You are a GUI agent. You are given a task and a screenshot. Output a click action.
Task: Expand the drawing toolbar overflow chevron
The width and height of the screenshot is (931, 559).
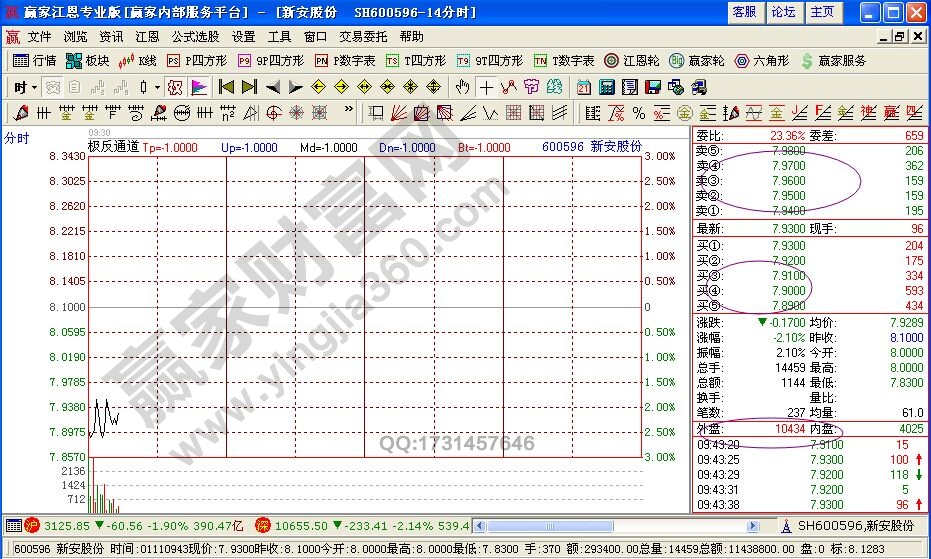point(348,110)
